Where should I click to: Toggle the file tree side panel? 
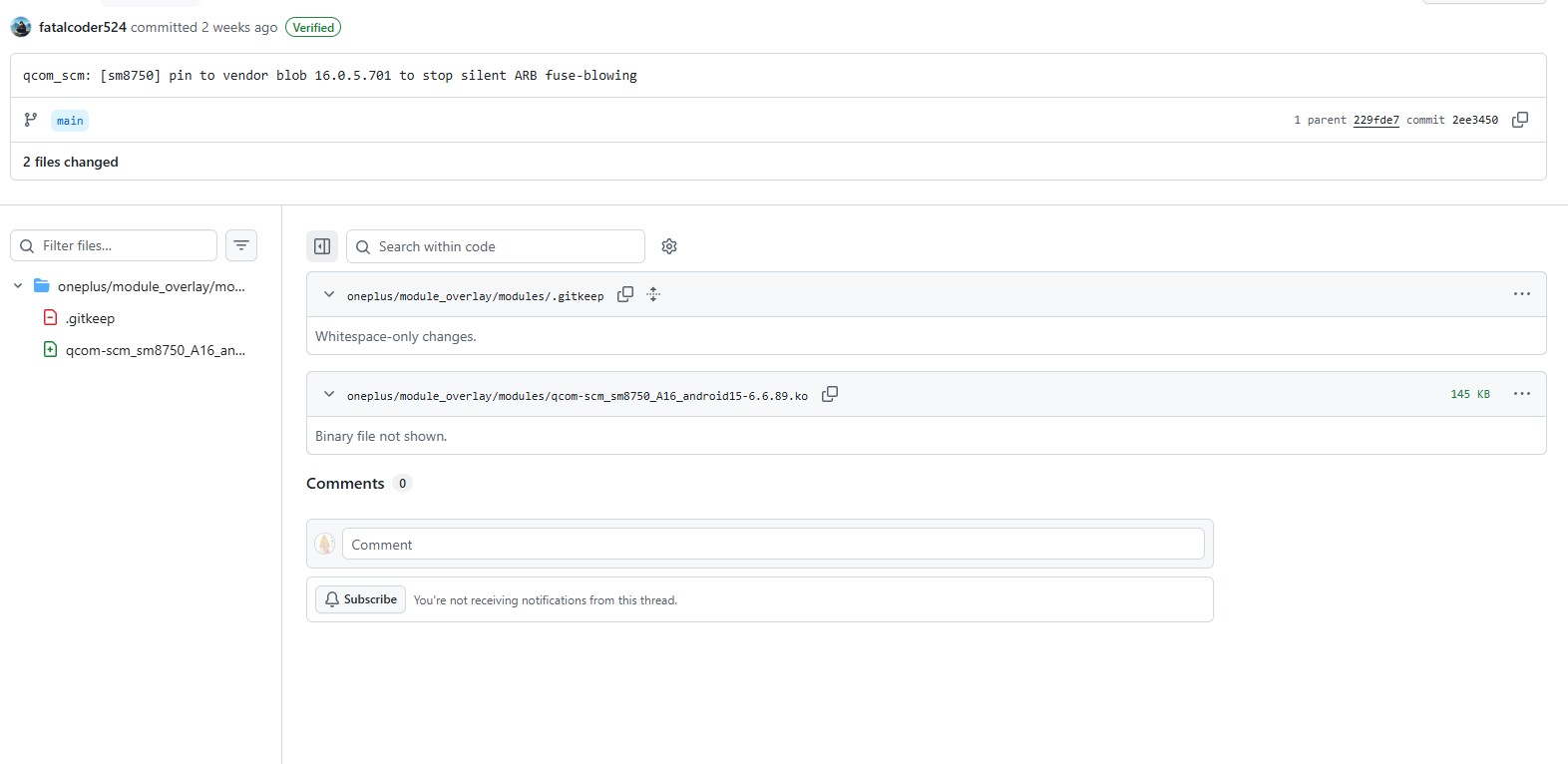(x=322, y=246)
